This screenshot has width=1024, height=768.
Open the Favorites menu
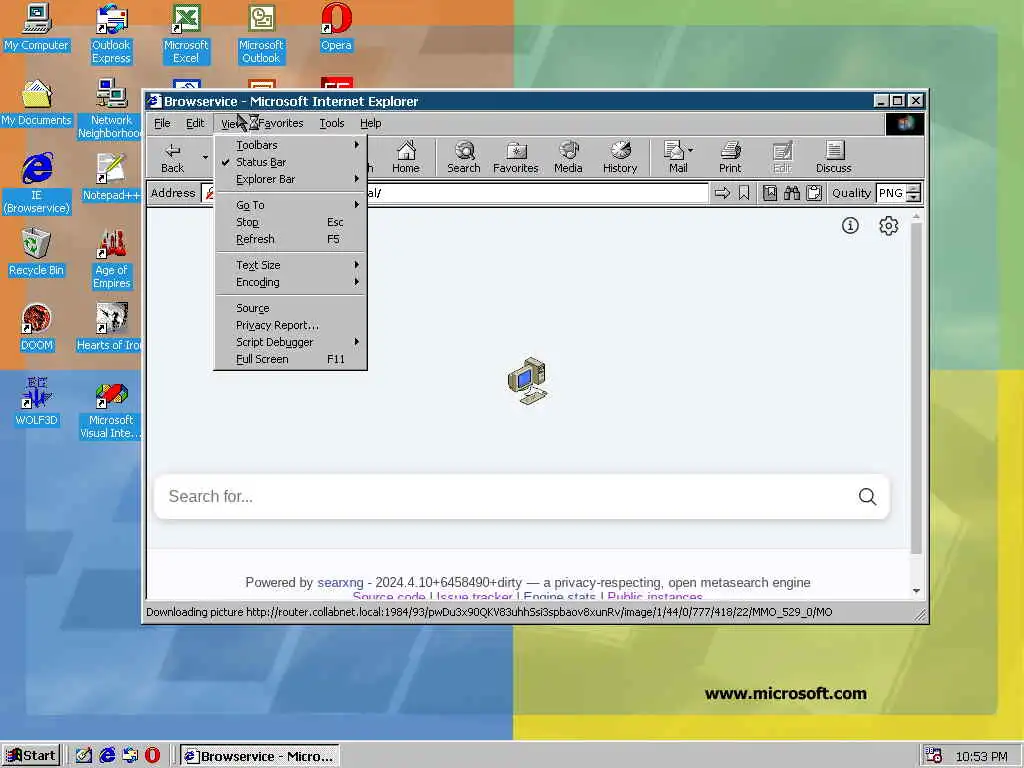(x=281, y=123)
